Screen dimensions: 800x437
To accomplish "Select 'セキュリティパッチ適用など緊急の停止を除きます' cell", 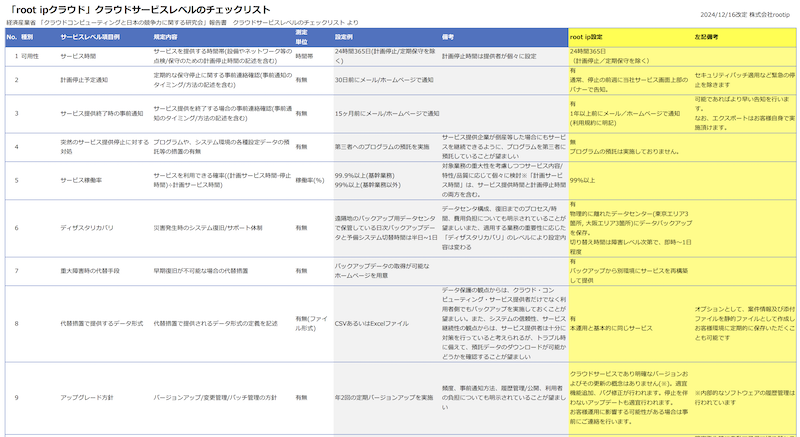I will (744, 80).
